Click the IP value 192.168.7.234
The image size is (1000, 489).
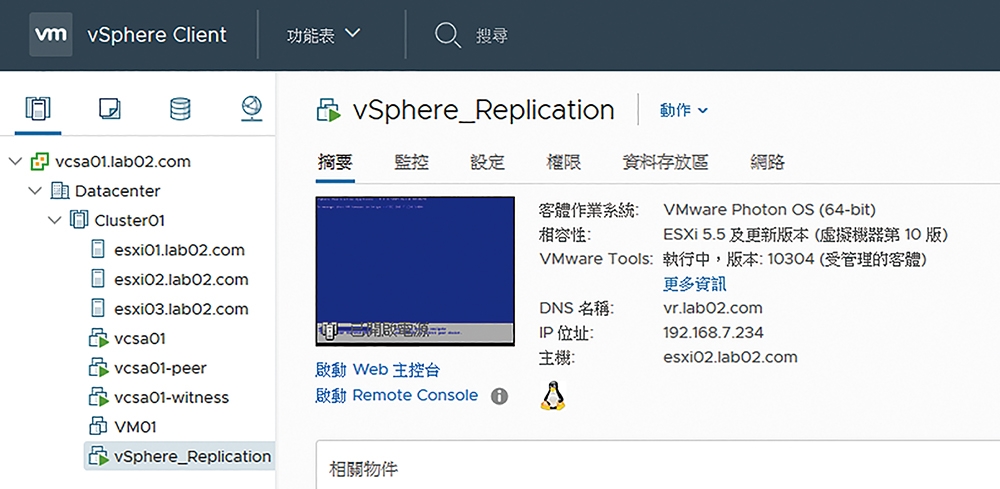coord(714,333)
